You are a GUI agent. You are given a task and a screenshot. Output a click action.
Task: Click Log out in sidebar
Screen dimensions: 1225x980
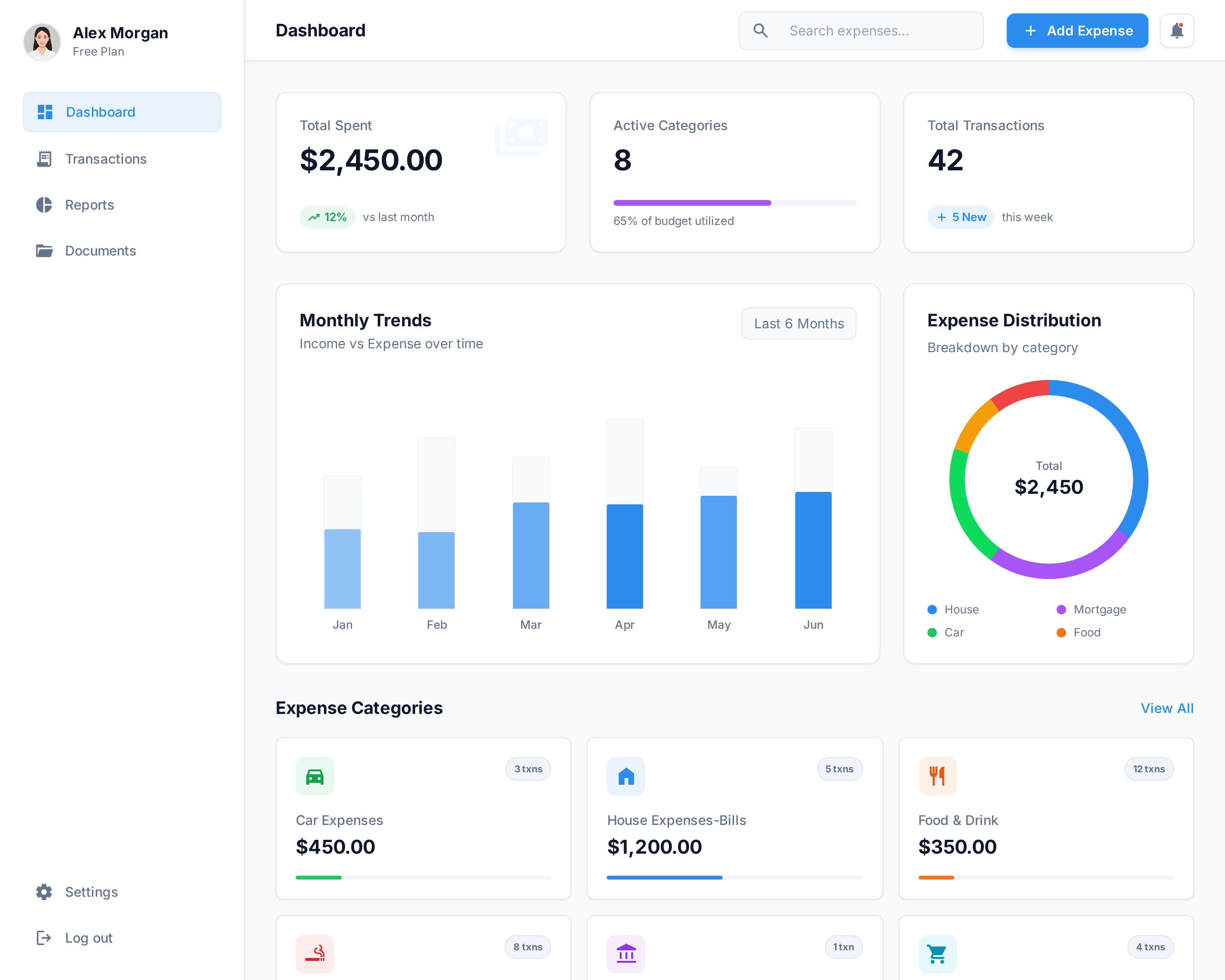tap(88, 938)
